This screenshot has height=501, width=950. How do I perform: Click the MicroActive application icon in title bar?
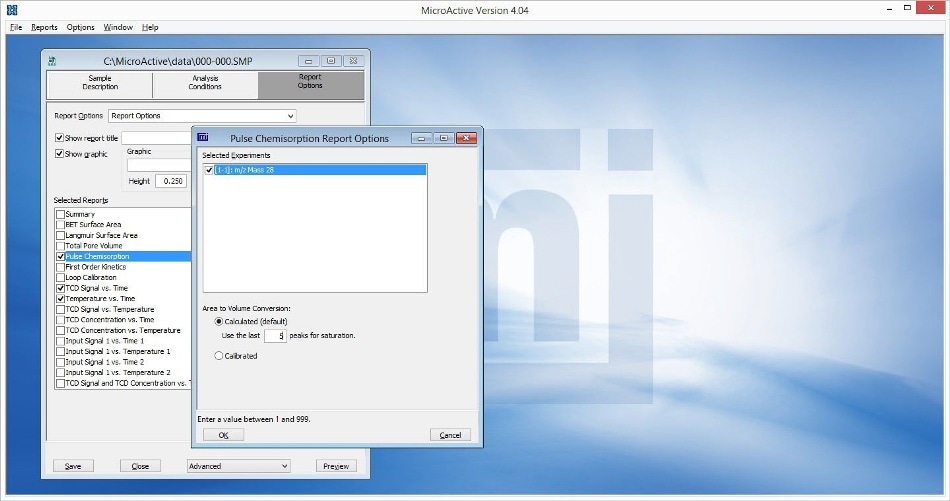pyautogui.click(x=12, y=10)
